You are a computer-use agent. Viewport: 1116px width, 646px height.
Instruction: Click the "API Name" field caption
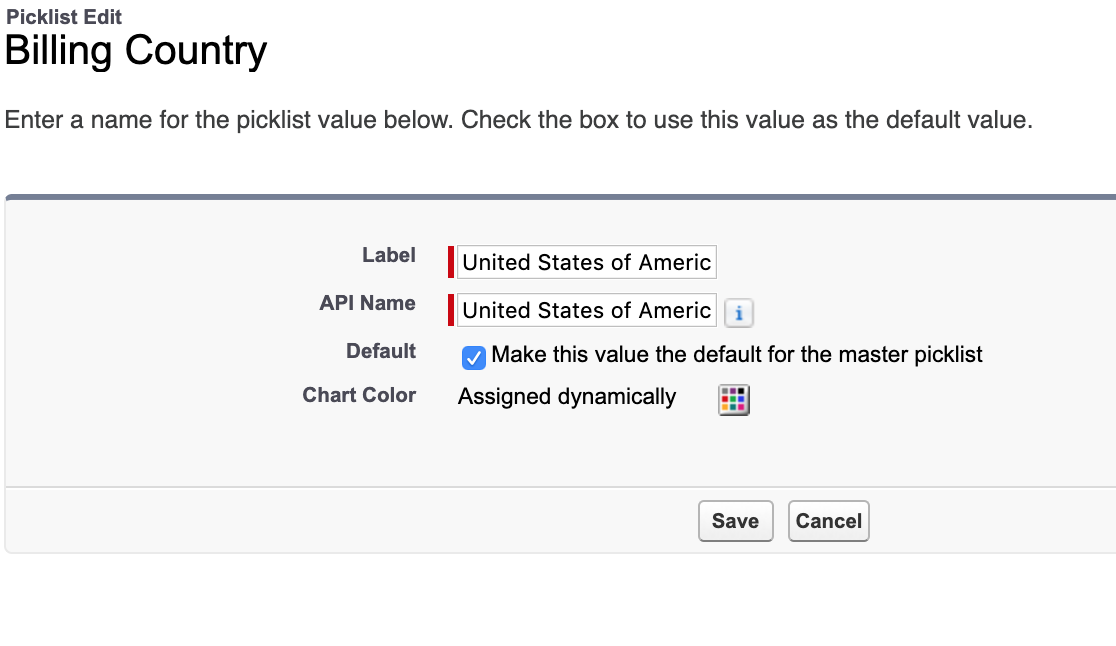[368, 304]
